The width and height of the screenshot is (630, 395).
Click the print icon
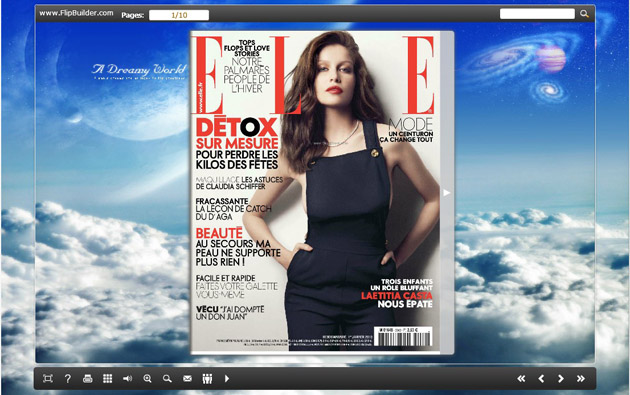tap(88, 379)
